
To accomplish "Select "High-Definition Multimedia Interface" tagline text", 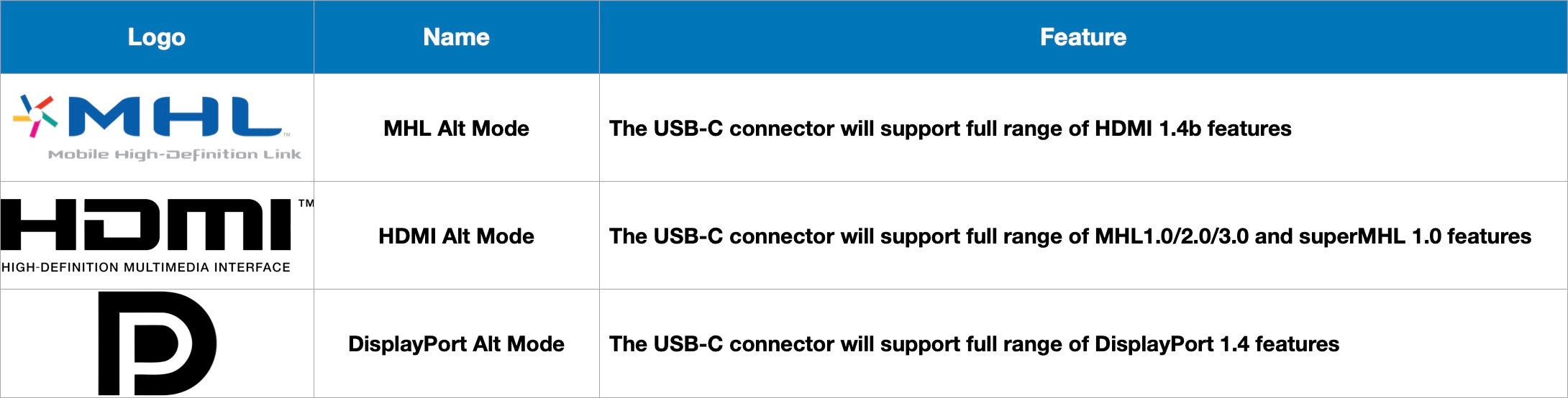I will pyautogui.click(x=146, y=267).
